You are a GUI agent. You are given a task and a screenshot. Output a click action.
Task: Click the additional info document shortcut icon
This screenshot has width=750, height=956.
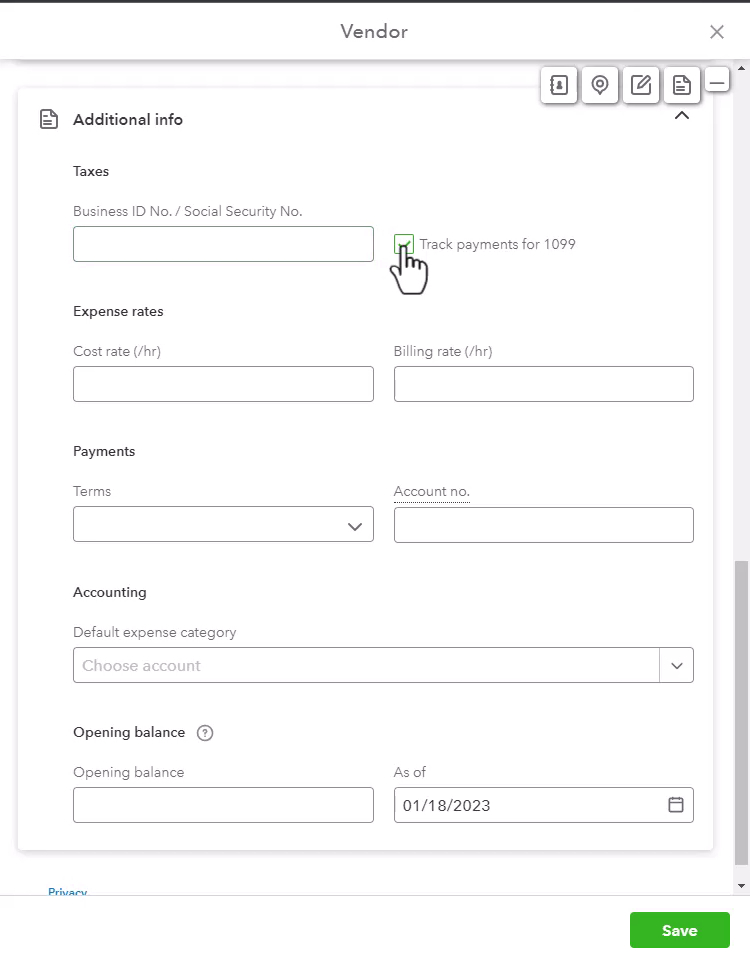[x=682, y=85]
